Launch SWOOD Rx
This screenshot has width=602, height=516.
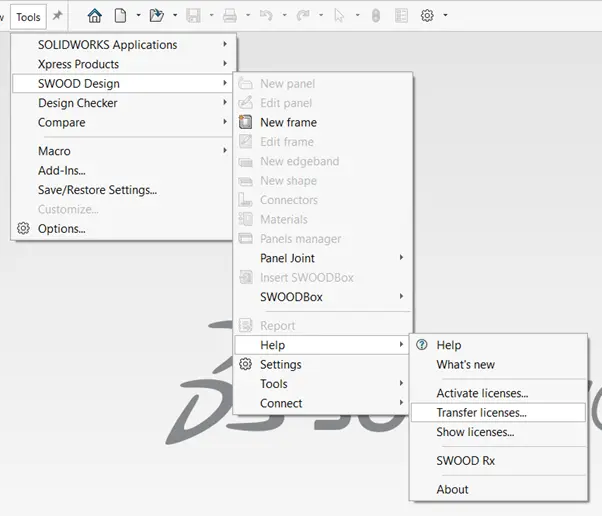click(x=498, y=460)
